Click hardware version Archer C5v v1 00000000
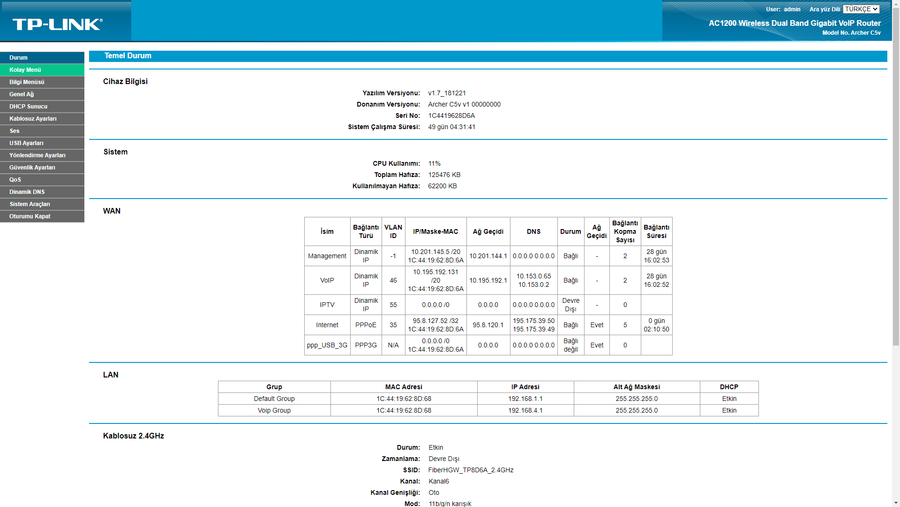 point(464,105)
